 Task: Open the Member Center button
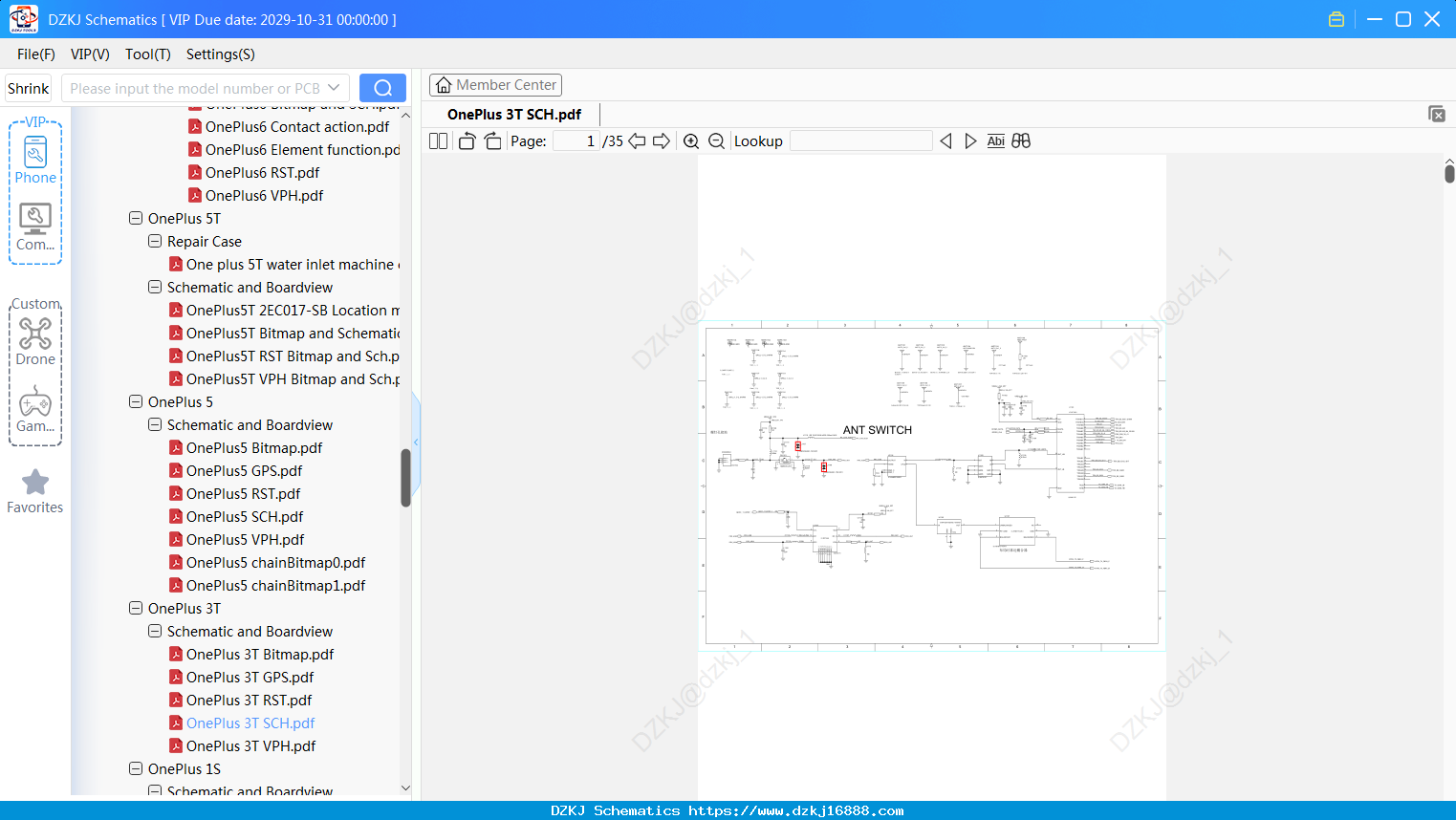coord(495,85)
